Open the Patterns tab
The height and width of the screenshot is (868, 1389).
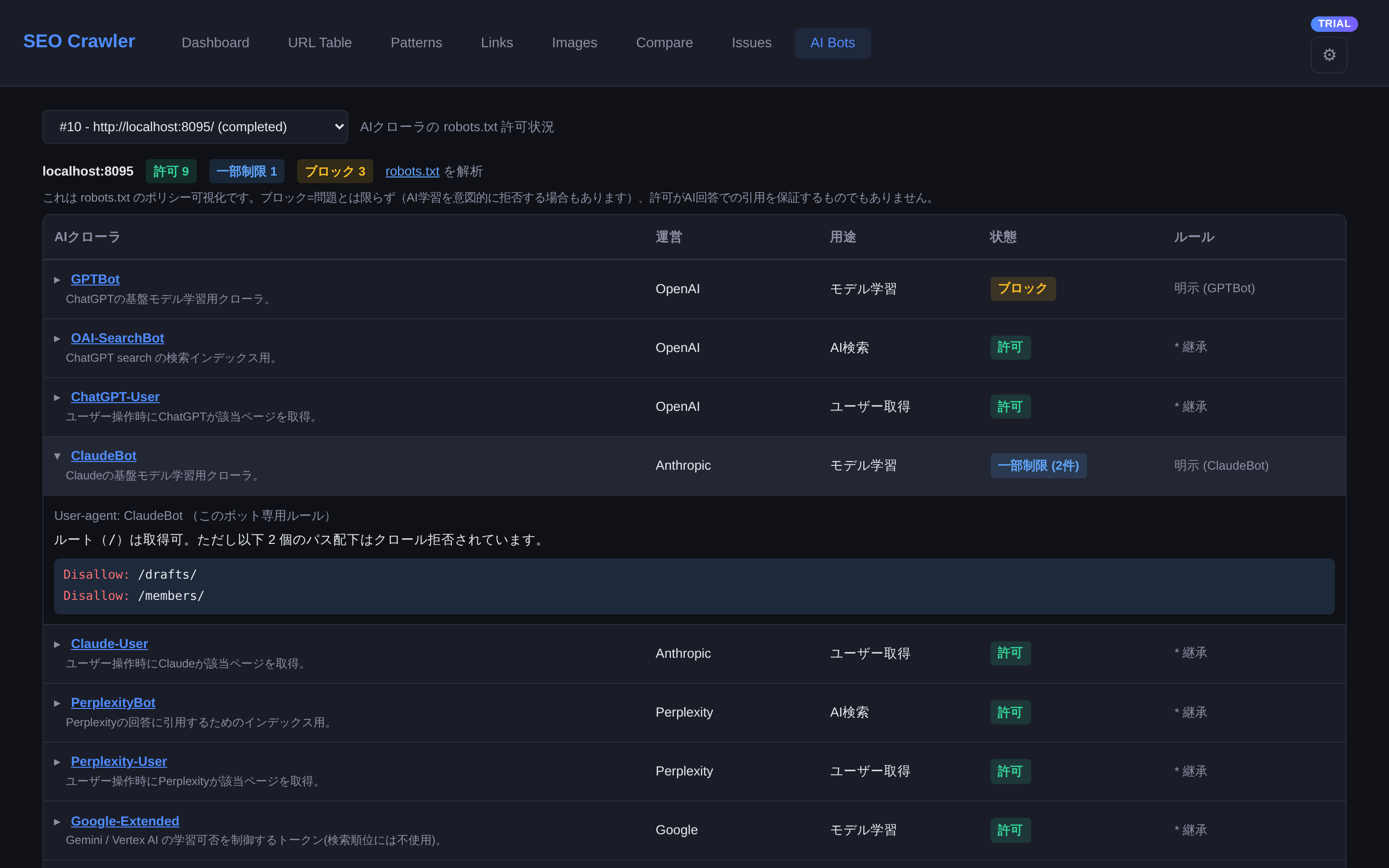pos(416,43)
